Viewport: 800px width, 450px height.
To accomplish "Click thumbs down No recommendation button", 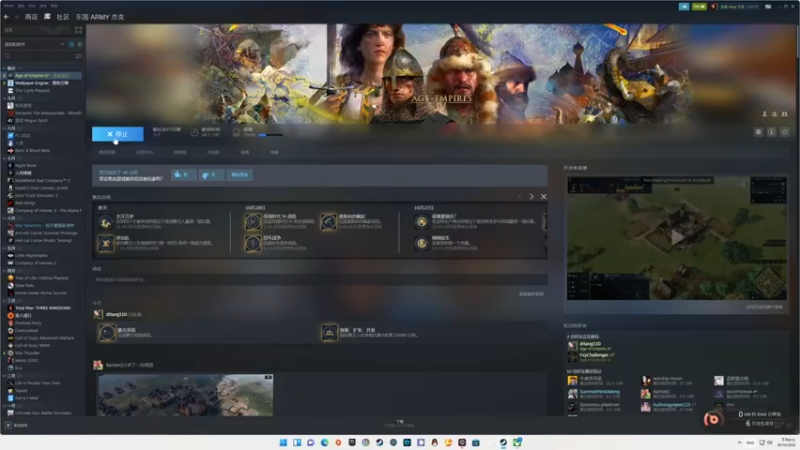I will pos(211,174).
